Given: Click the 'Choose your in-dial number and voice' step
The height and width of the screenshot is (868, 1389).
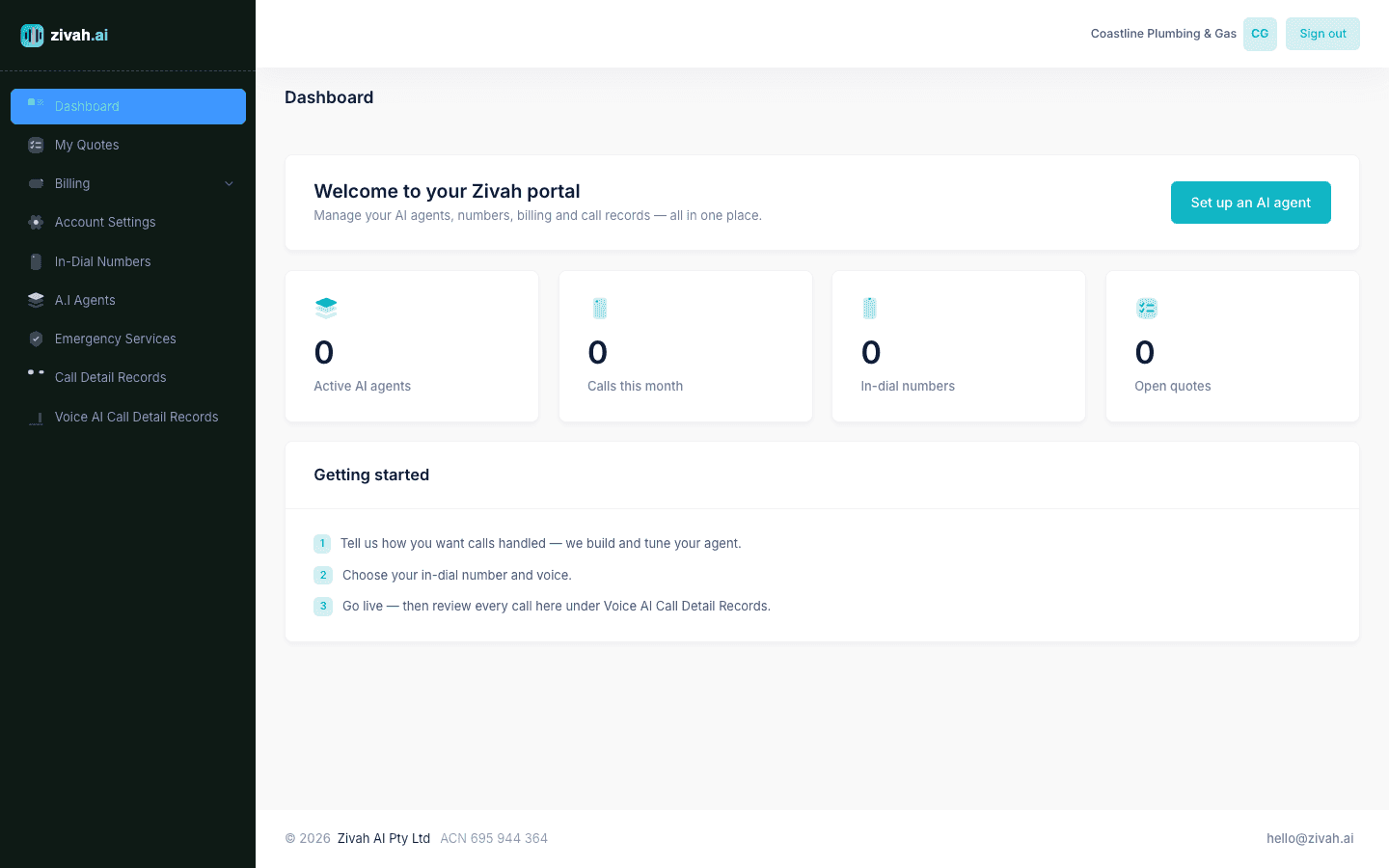Looking at the screenshot, I should tap(457, 575).
